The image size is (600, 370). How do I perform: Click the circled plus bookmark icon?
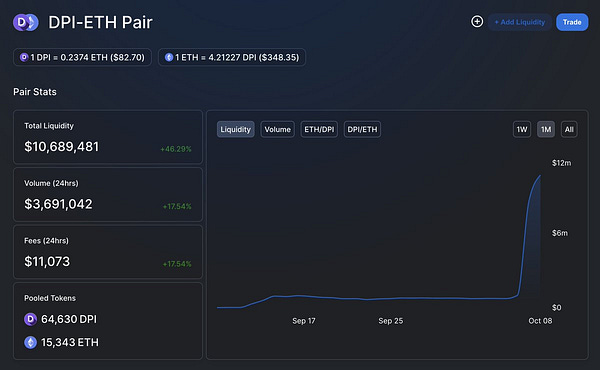477,21
